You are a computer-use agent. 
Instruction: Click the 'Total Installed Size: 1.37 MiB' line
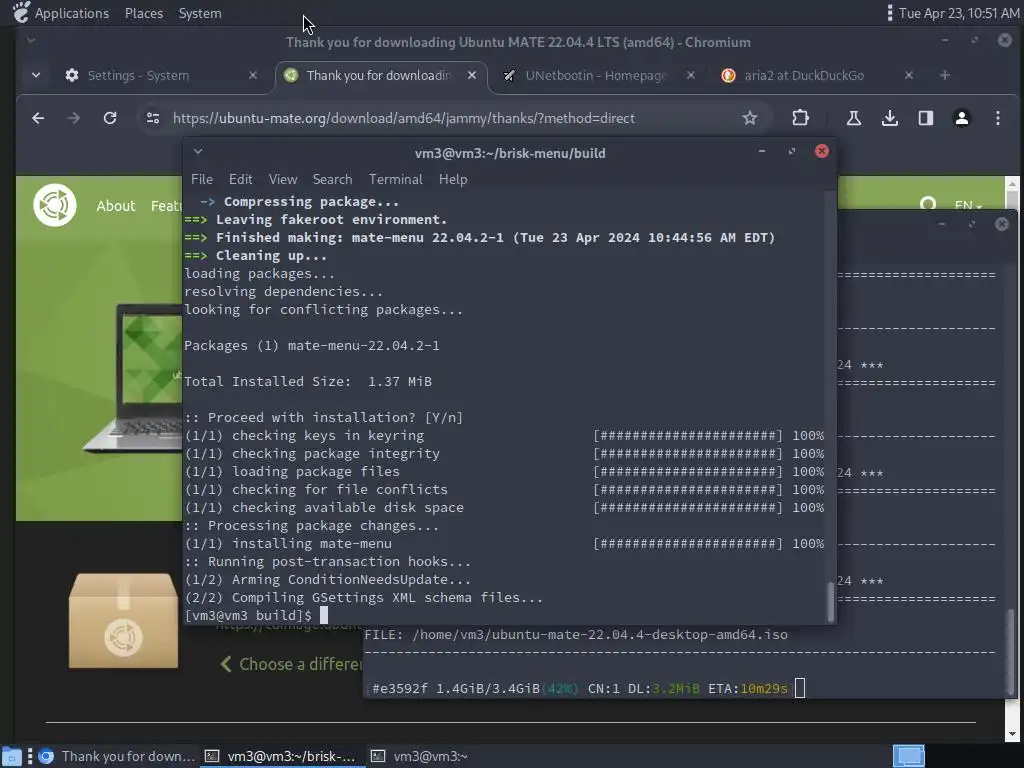pos(308,381)
